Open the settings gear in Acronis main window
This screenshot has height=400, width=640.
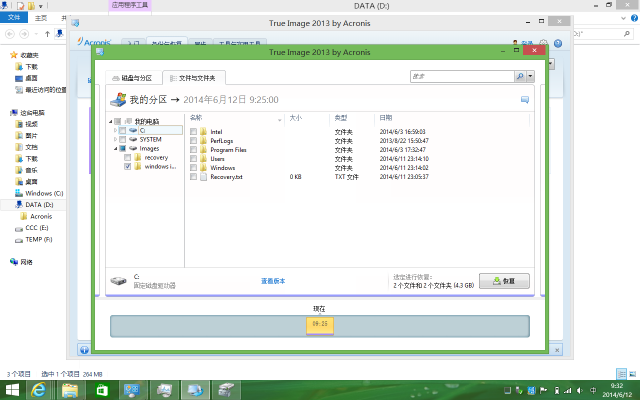pyautogui.click(x=543, y=43)
